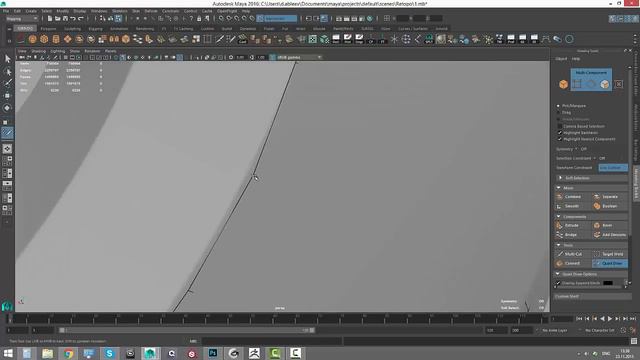
Task: Toggle Modeling Toolkit panel icon in status line
Action: (x=612, y=18)
